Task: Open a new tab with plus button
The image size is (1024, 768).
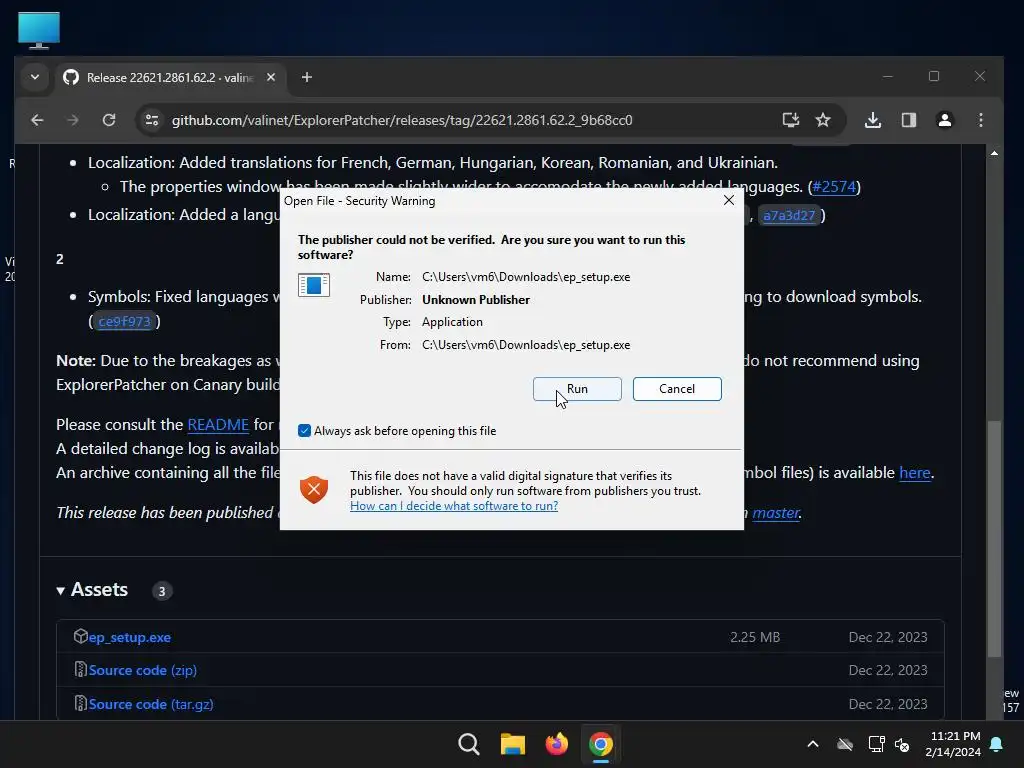Action: pos(307,77)
